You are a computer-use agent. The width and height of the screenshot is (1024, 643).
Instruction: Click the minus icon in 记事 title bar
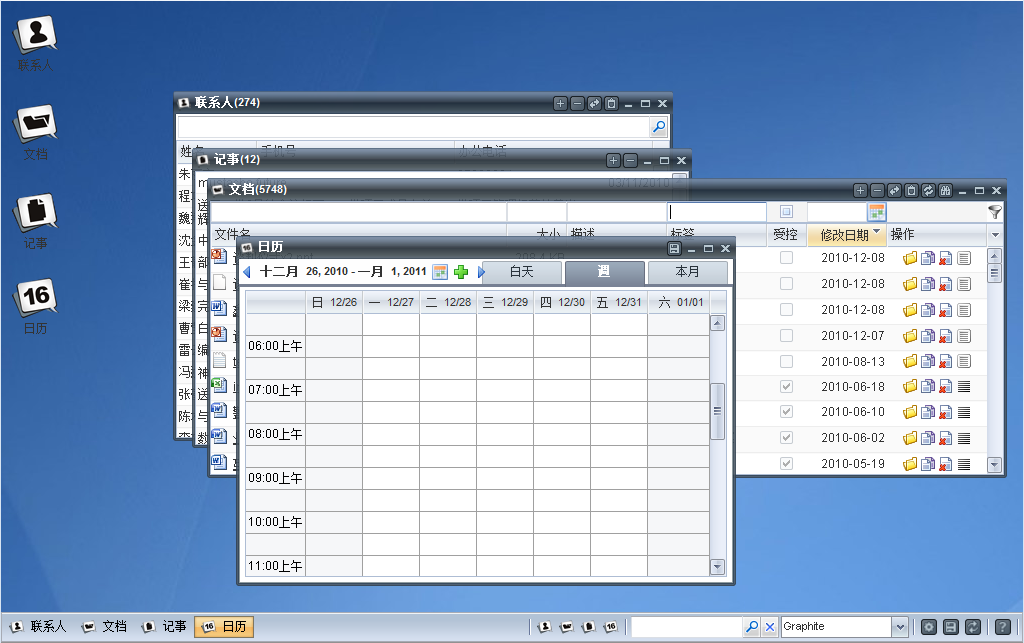coord(630,160)
